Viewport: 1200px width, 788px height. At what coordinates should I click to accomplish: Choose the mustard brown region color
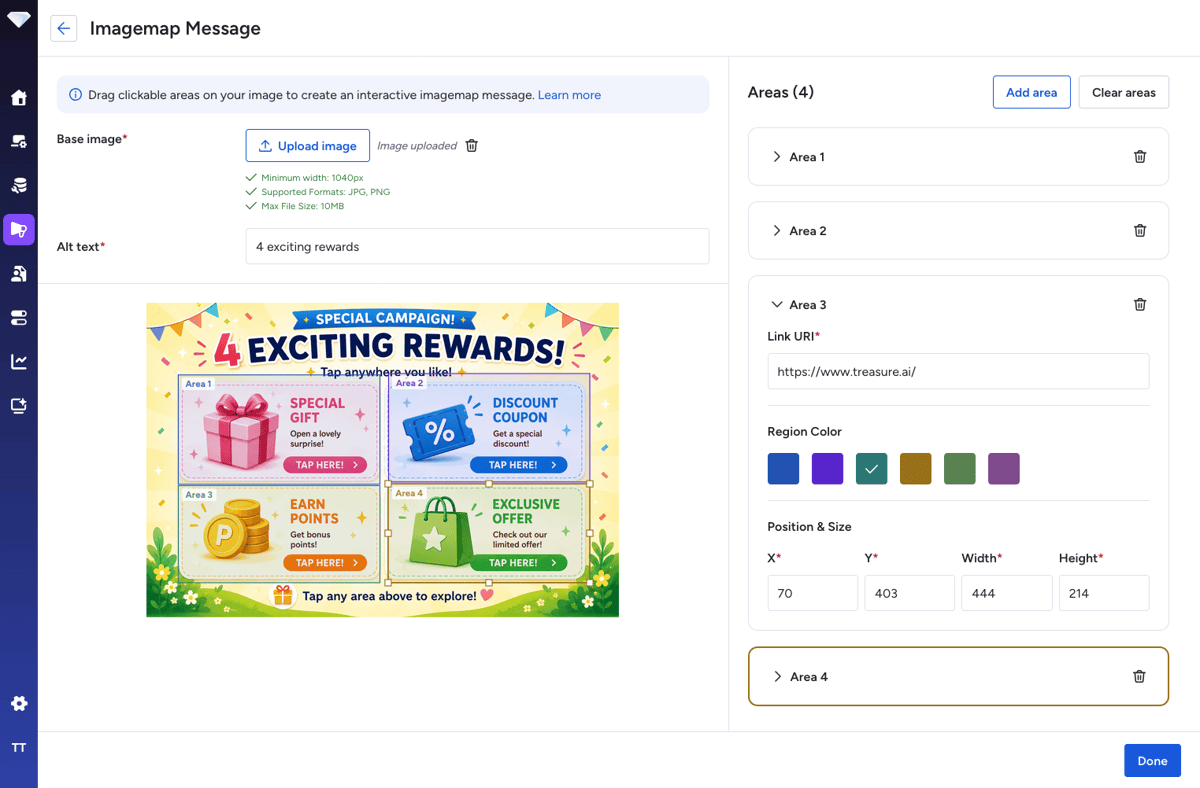(915, 468)
